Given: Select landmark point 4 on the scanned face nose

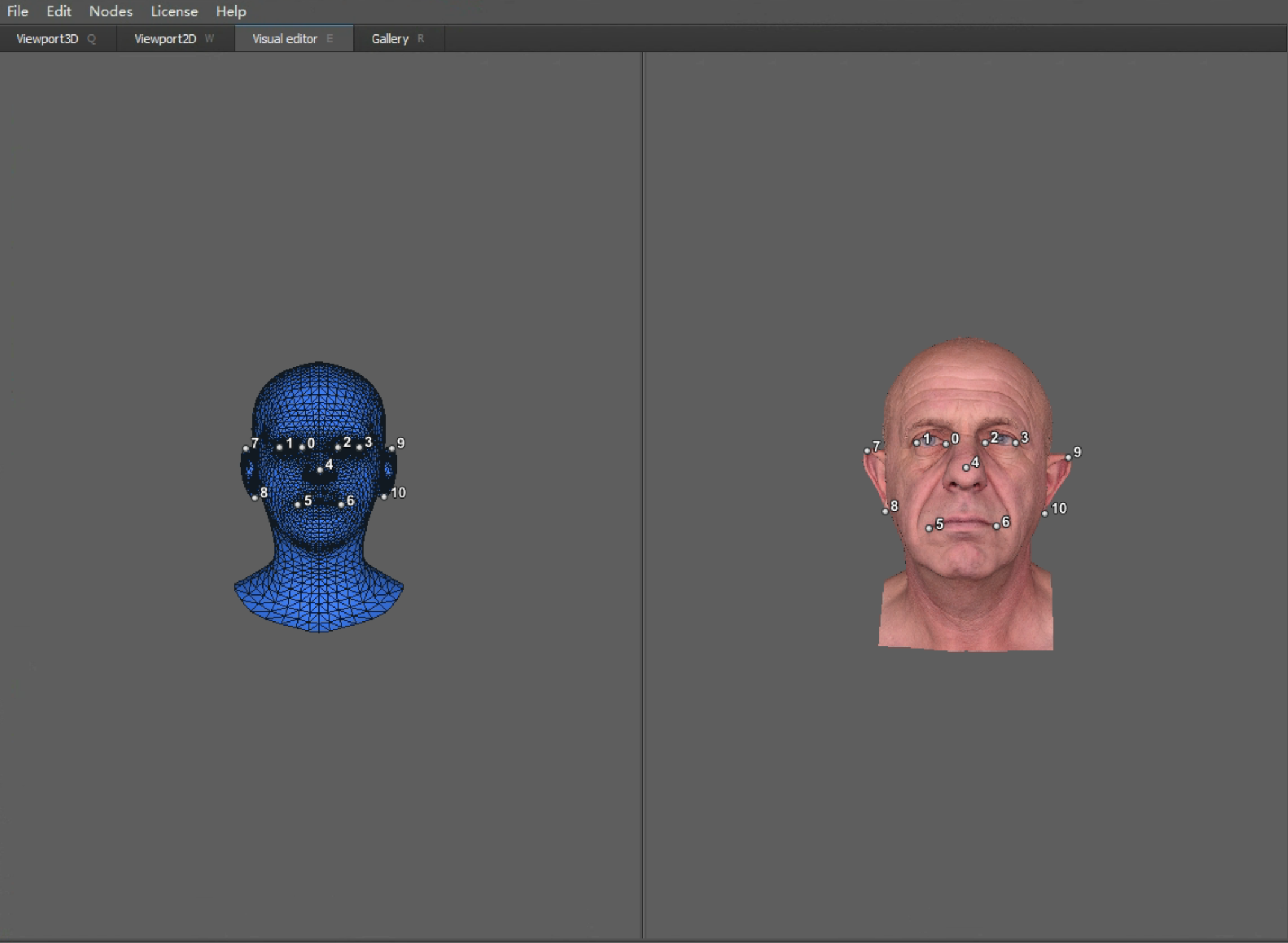Looking at the screenshot, I should coord(966,467).
